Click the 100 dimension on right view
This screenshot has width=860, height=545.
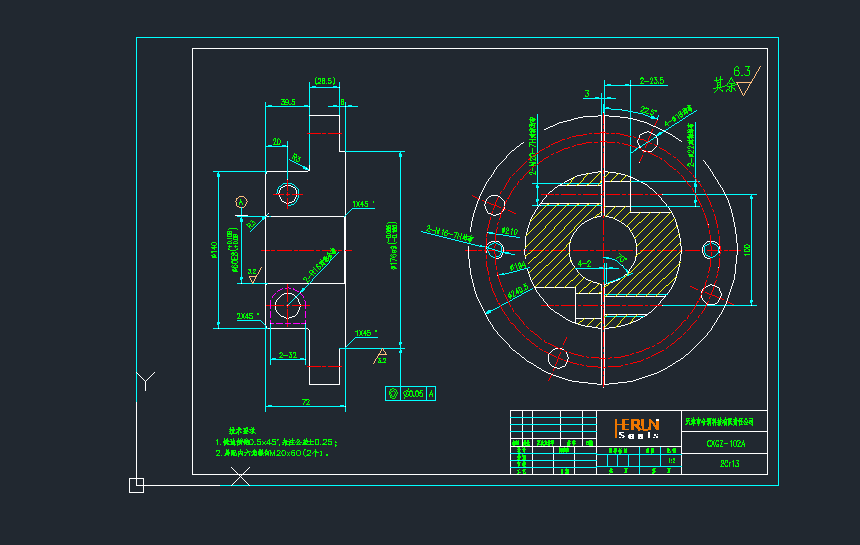point(745,246)
